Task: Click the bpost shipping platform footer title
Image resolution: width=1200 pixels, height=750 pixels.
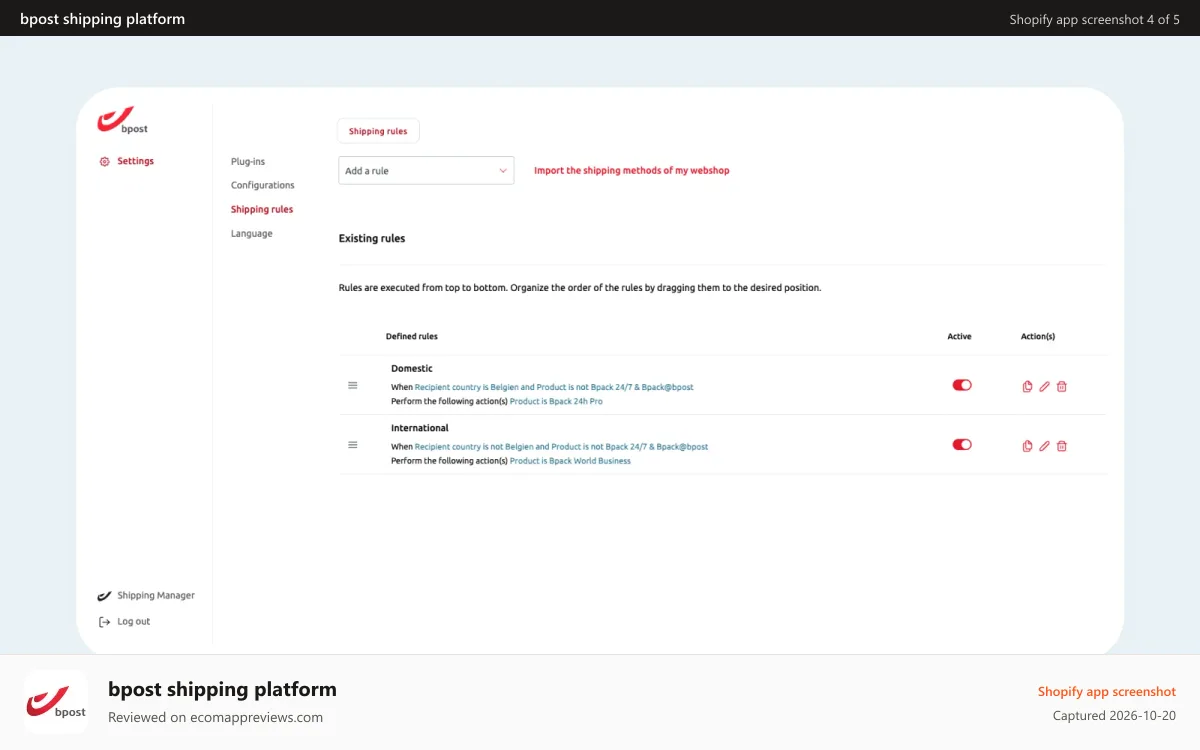Action: 222,689
